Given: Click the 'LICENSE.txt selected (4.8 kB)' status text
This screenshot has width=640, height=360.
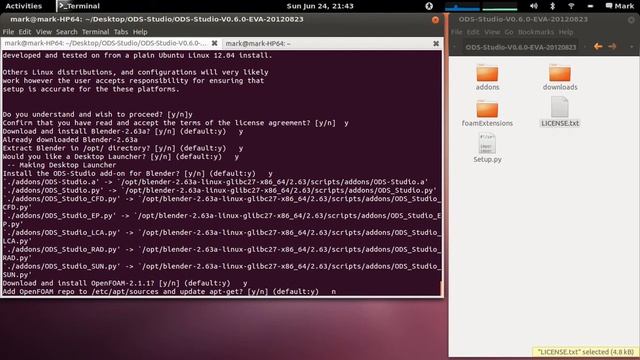Looking at the screenshot, I should pos(585,352).
